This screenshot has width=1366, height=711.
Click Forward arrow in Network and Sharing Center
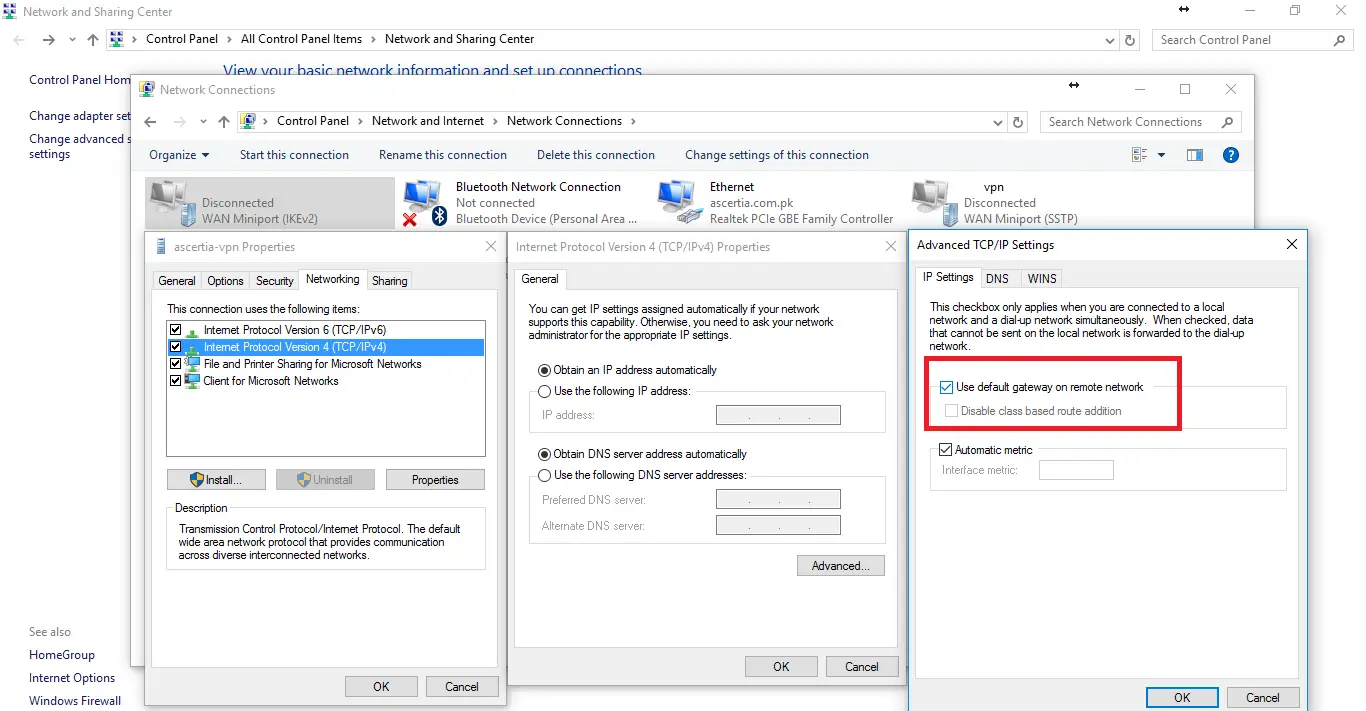[48, 40]
